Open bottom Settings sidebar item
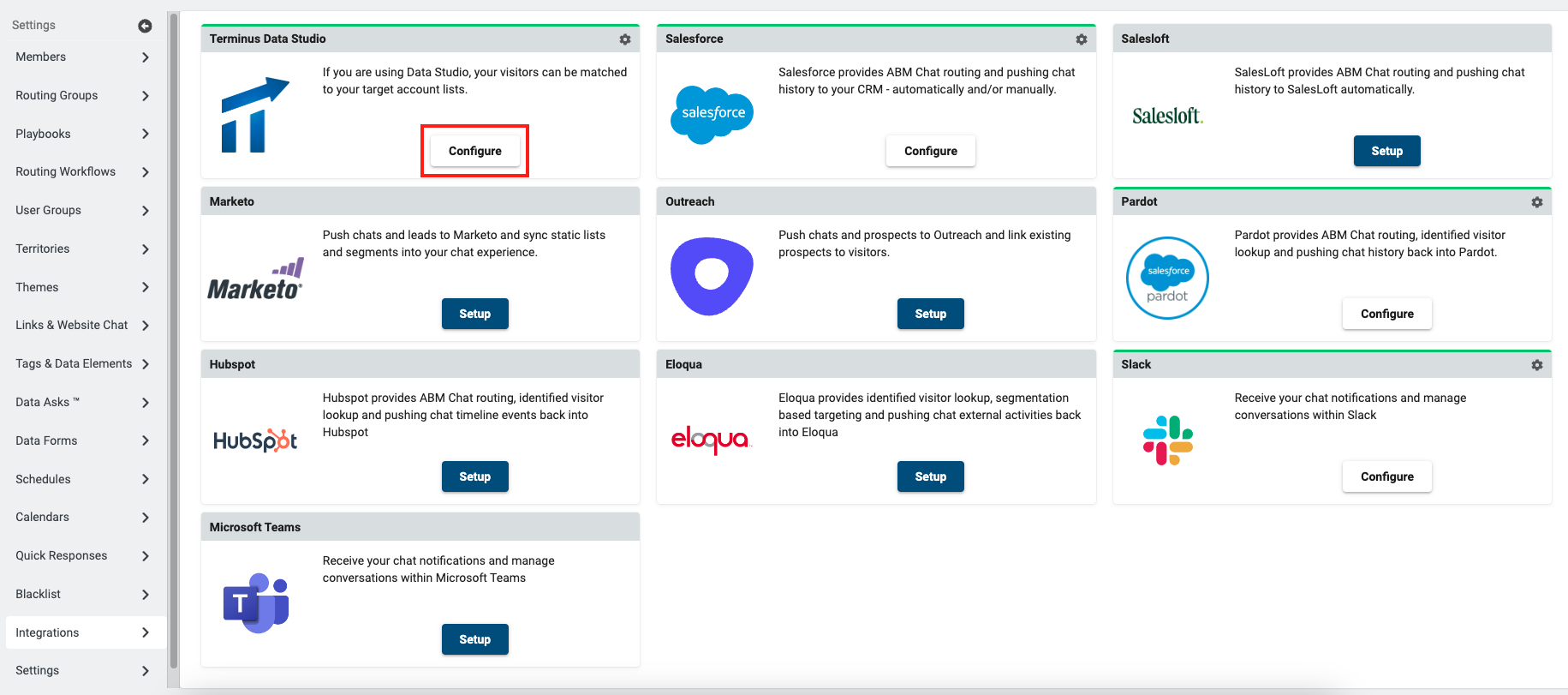 (84, 671)
